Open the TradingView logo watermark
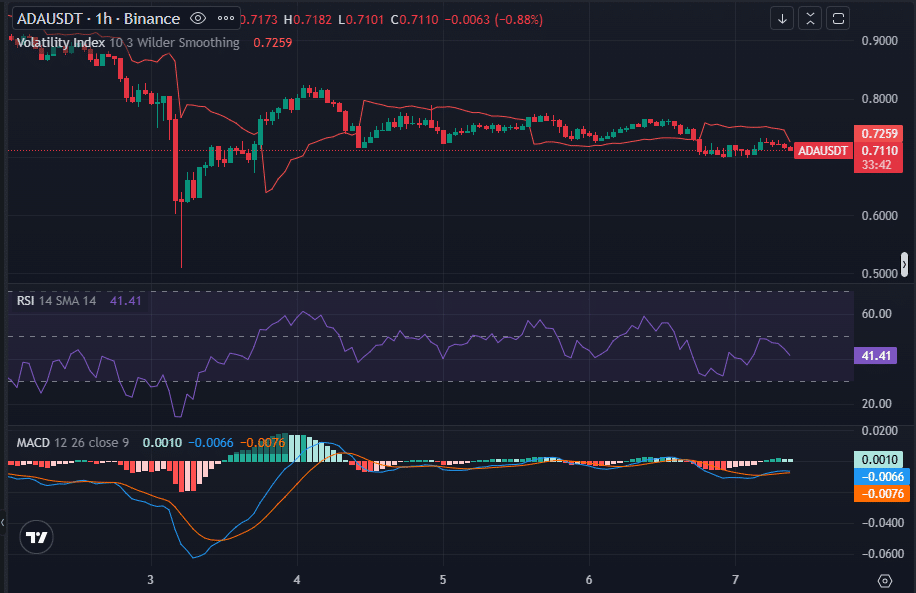 click(37, 537)
